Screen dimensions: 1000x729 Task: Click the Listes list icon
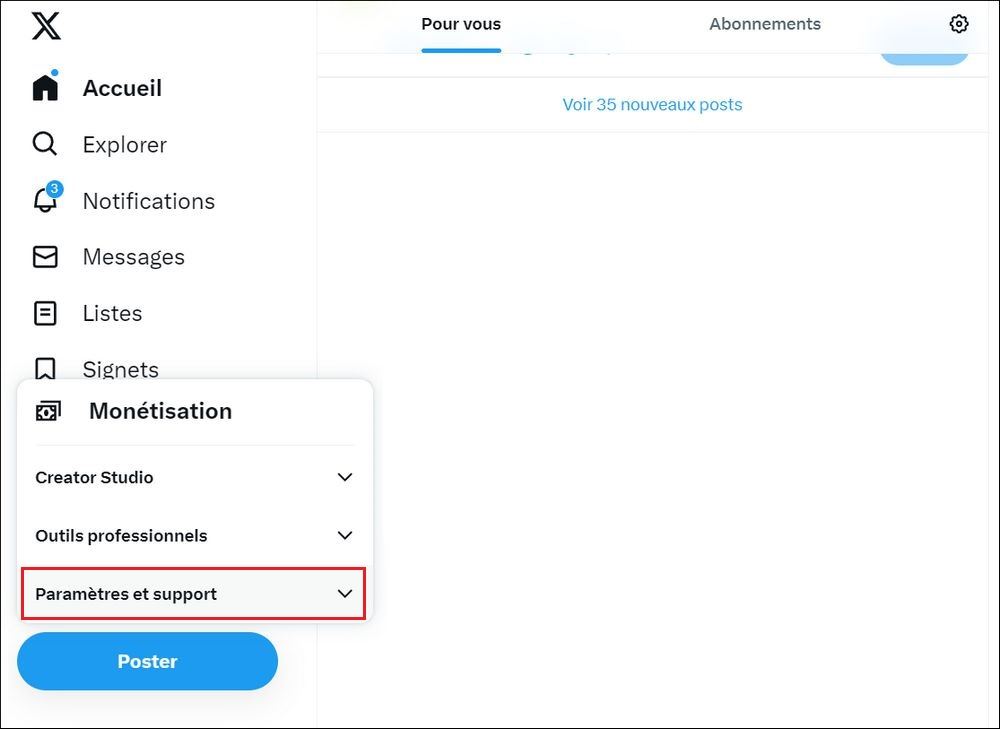45,313
